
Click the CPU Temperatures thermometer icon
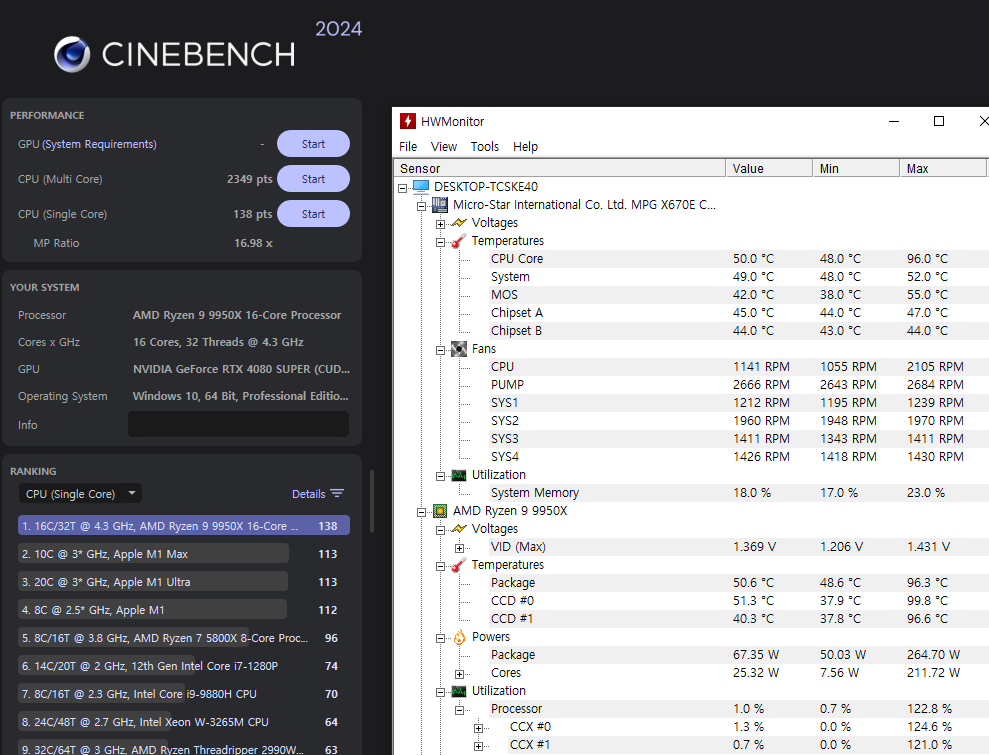(x=459, y=565)
